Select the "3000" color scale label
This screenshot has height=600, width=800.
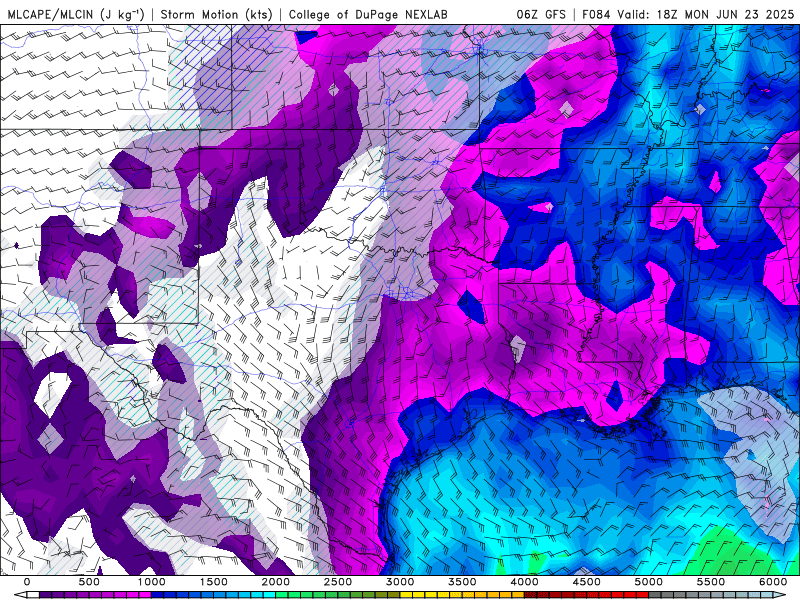pyautogui.click(x=400, y=582)
